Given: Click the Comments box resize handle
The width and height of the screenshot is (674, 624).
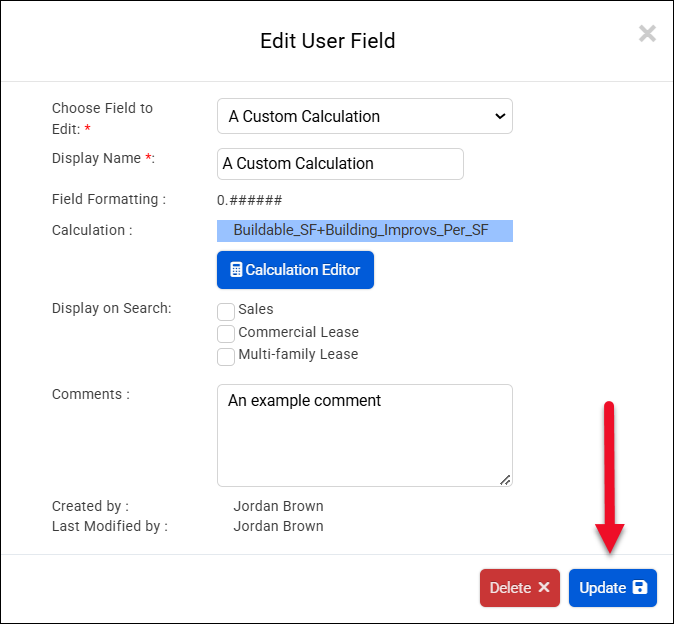Looking at the screenshot, I should [505, 480].
